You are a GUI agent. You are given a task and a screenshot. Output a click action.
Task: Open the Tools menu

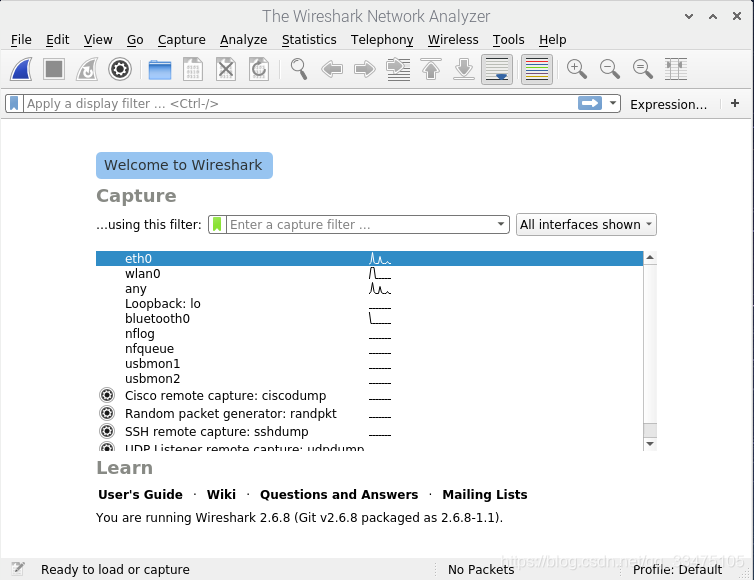509,39
